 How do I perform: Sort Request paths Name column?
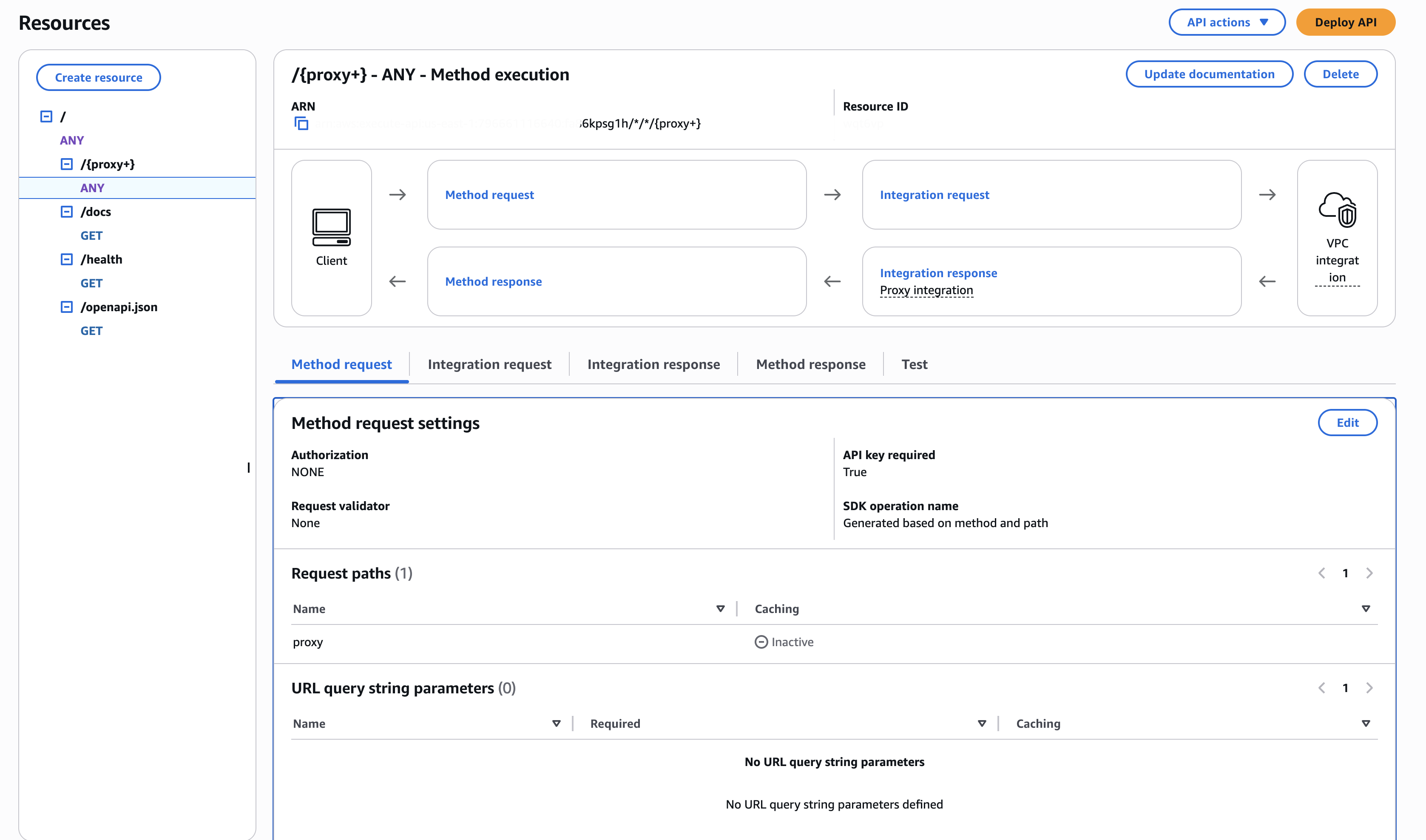[x=720, y=609]
